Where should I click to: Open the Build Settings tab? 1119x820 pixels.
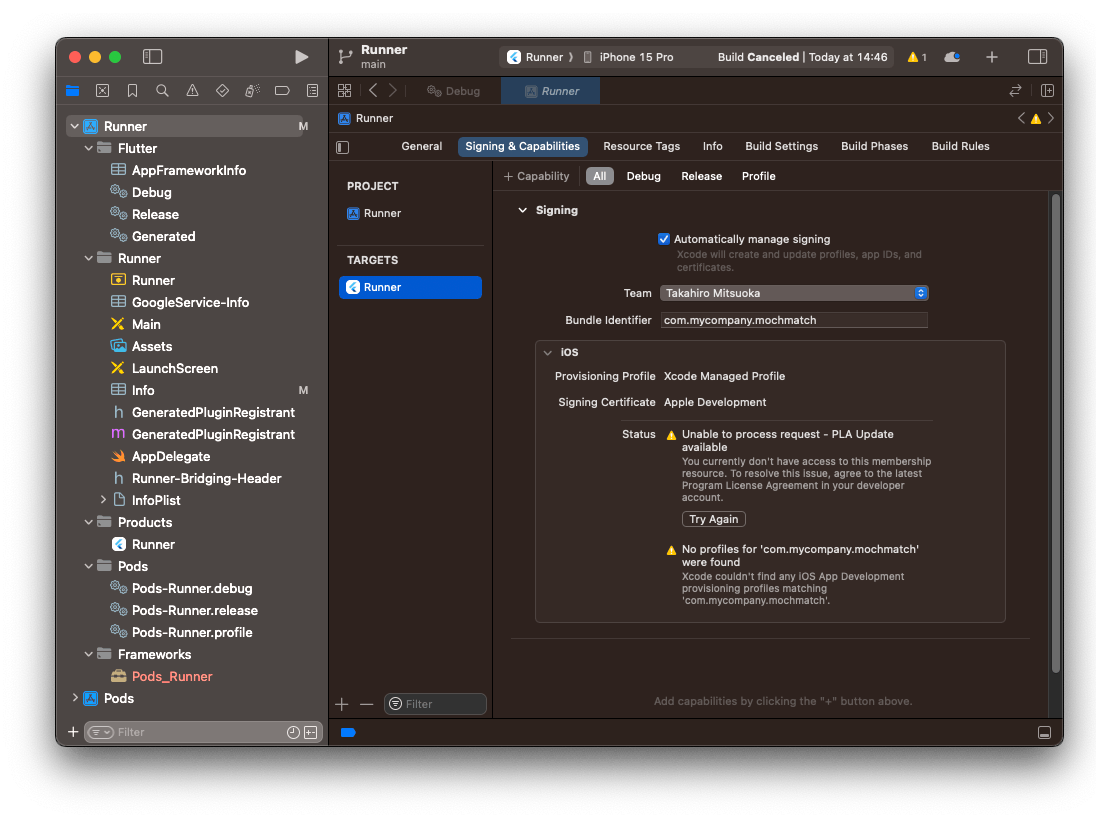point(781,146)
